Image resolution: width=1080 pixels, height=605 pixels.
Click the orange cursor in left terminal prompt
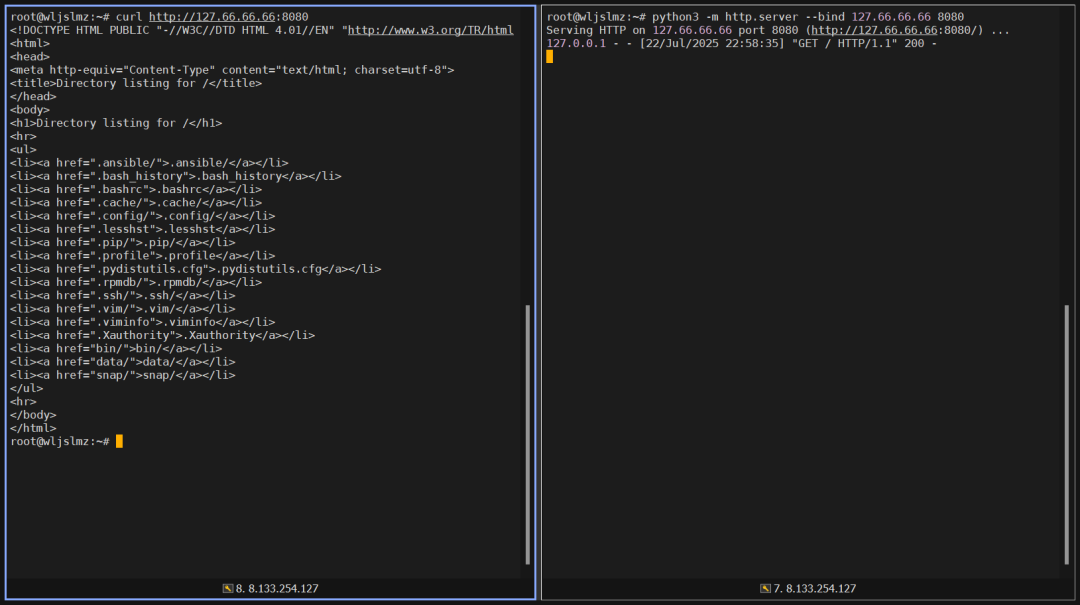coord(119,441)
